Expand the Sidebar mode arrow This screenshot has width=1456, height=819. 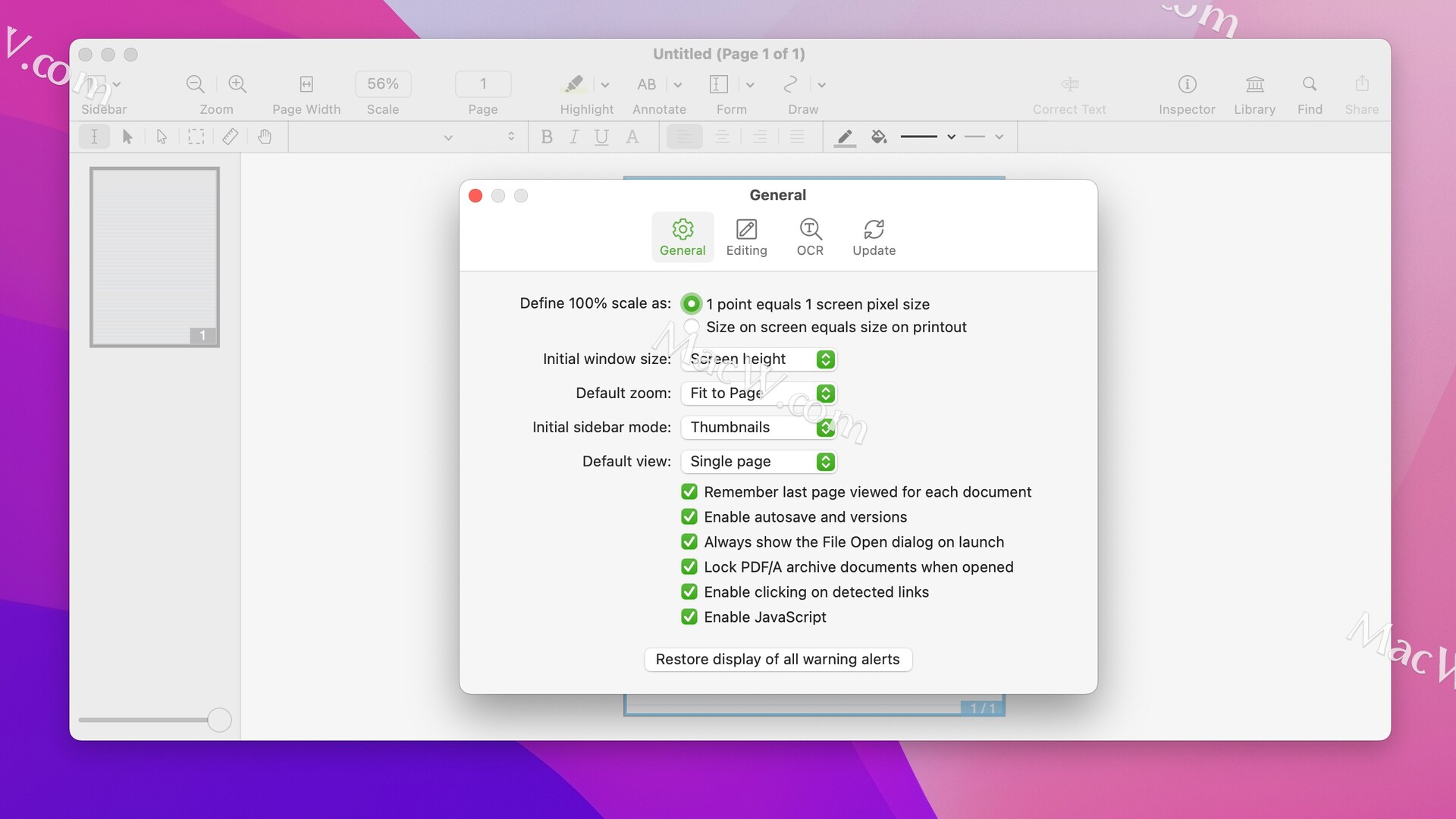[x=117, y=85]
